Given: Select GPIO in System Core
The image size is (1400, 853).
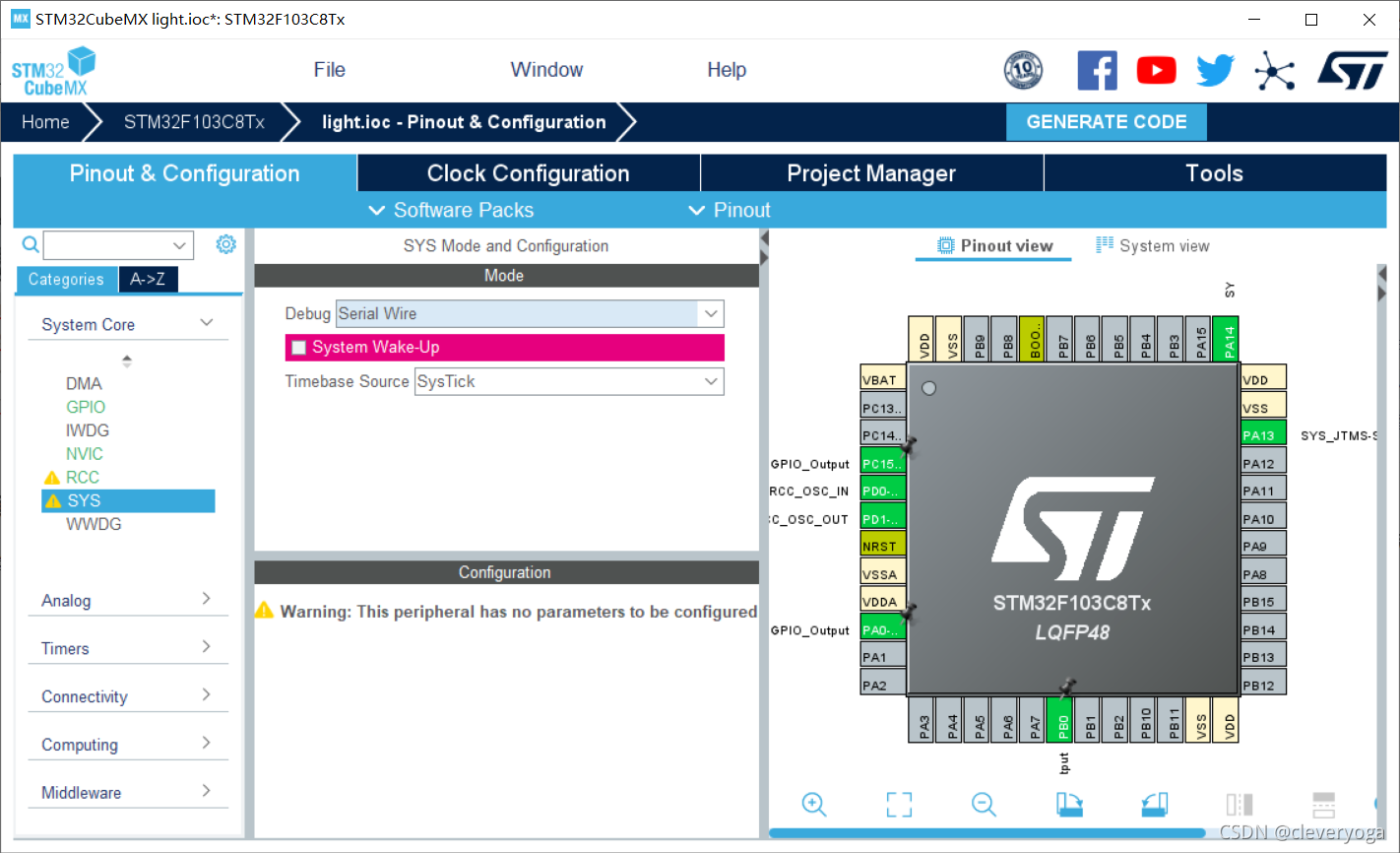Looking at the screenshot, I should (x=86, y=407).
